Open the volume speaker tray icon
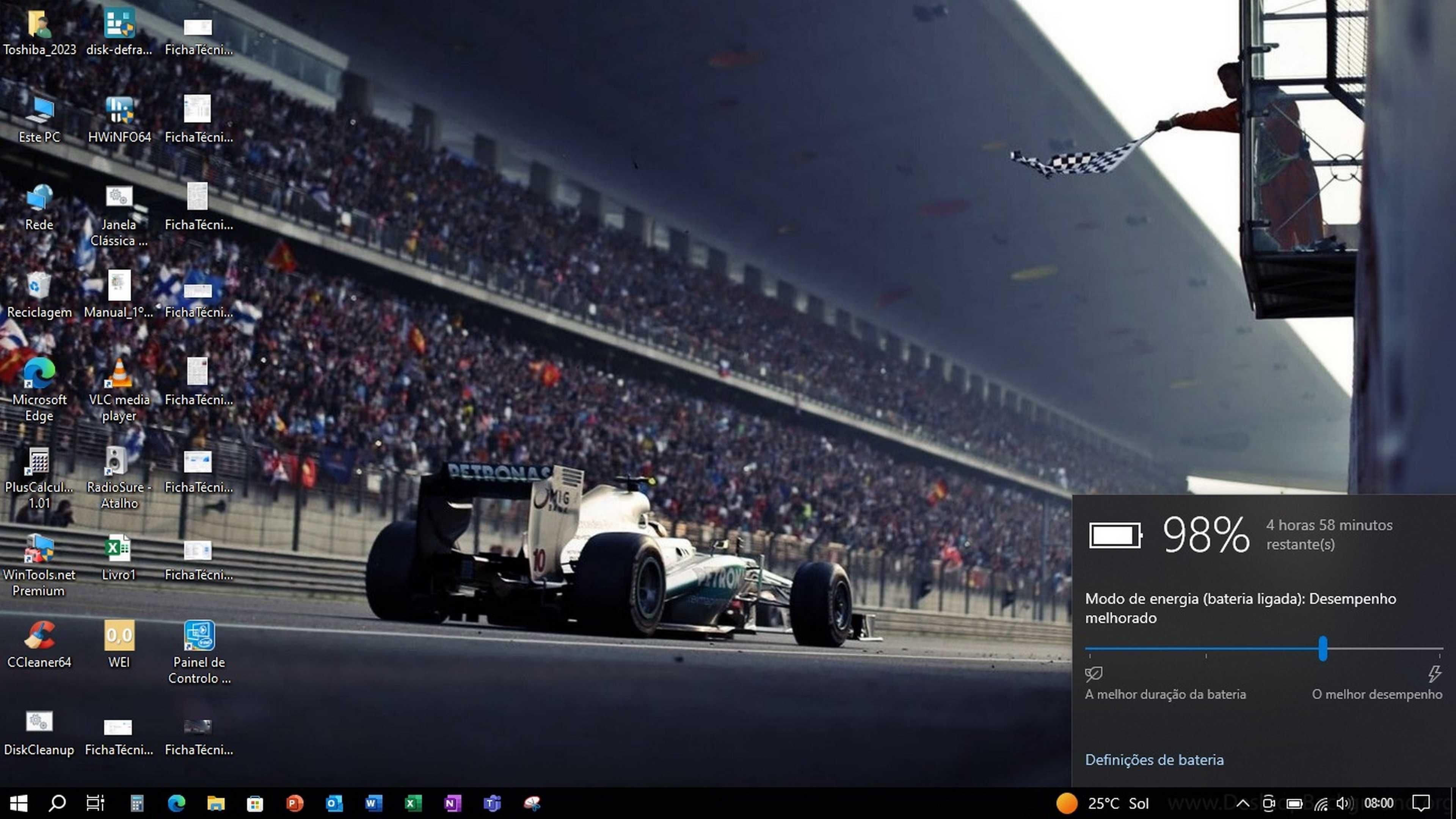 coord(1345,803)
